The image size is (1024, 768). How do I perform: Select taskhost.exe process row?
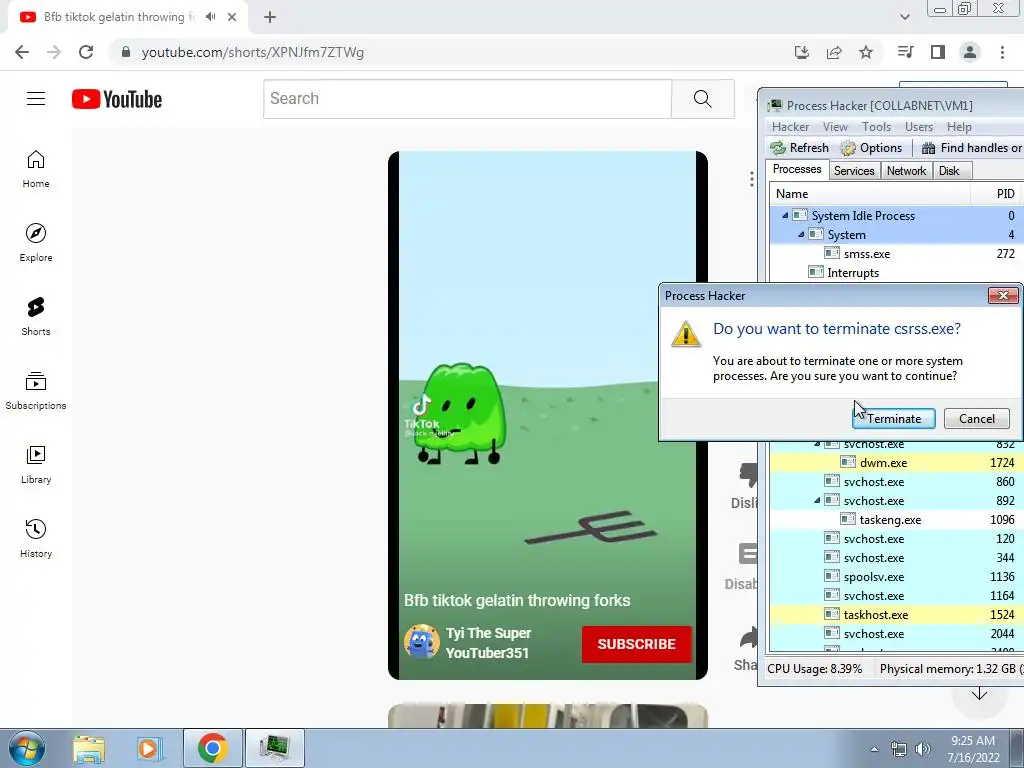pyautogui.click(x=896, y=615)
